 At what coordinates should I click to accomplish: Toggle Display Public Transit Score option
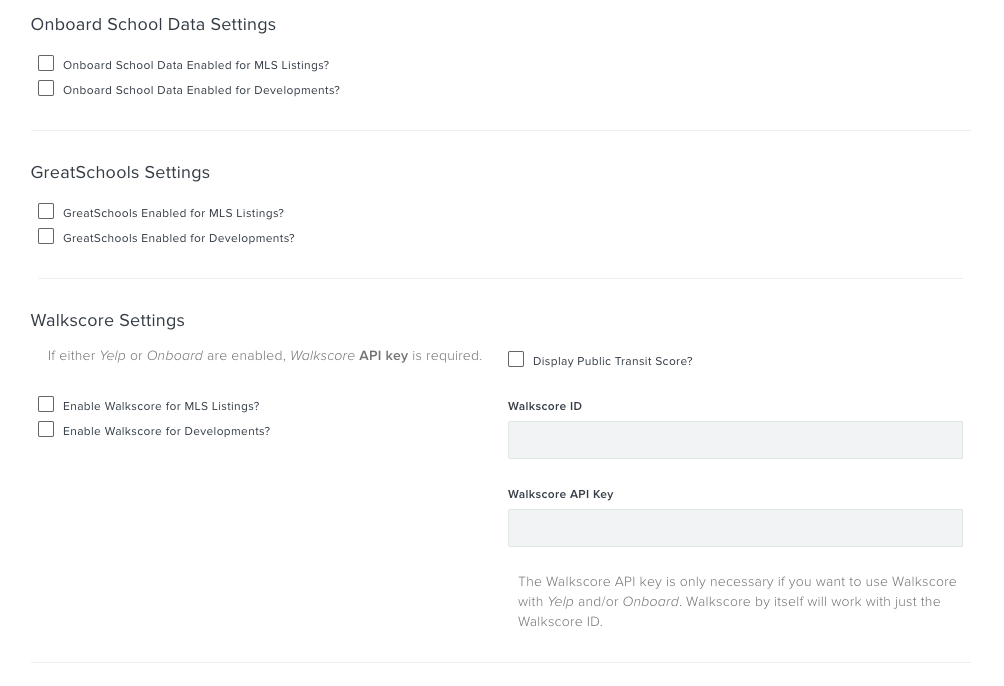point(516,359)
